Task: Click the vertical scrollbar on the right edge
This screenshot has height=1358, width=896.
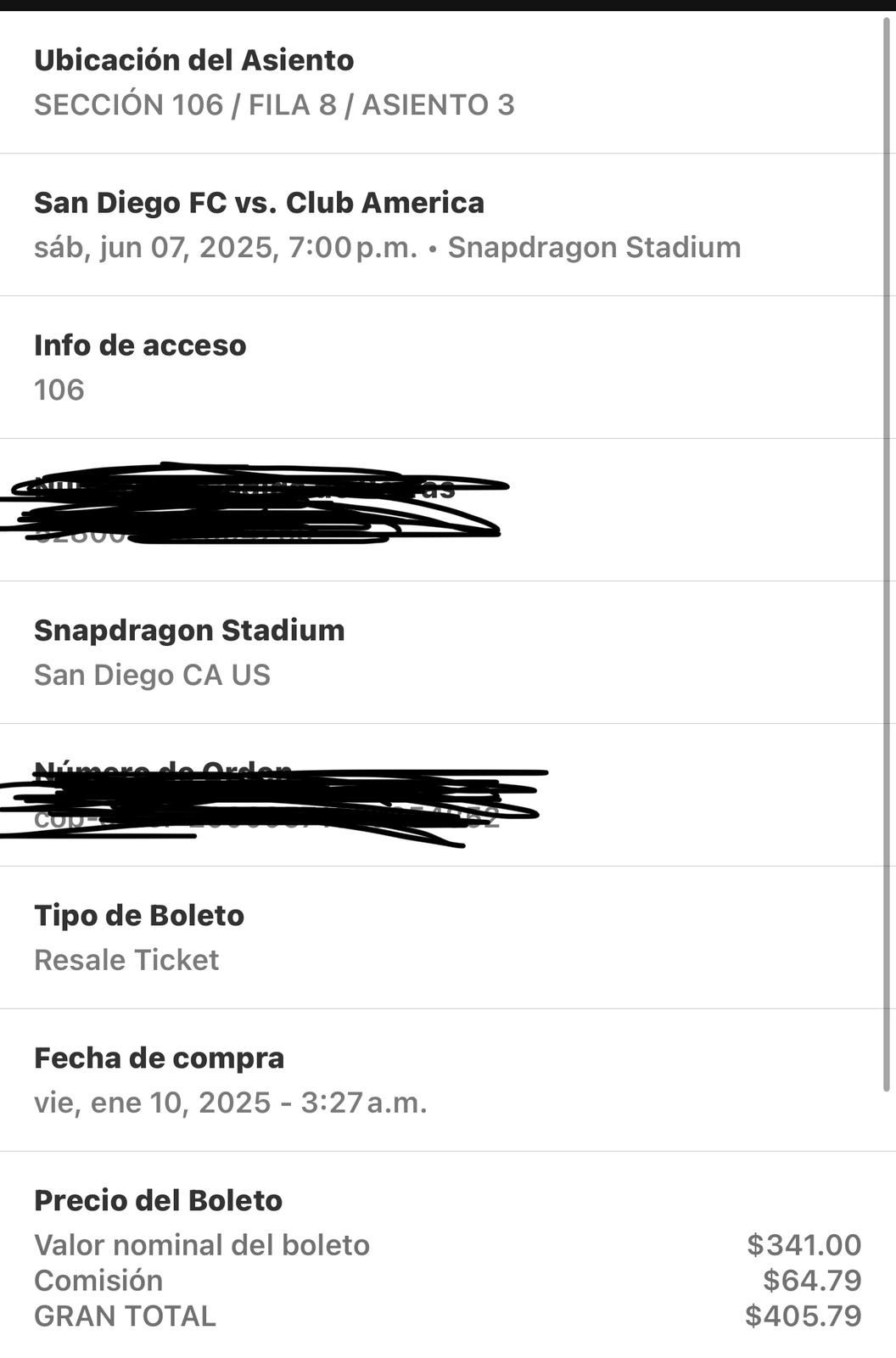Action: pyautogui.click(x=888, y=552)
